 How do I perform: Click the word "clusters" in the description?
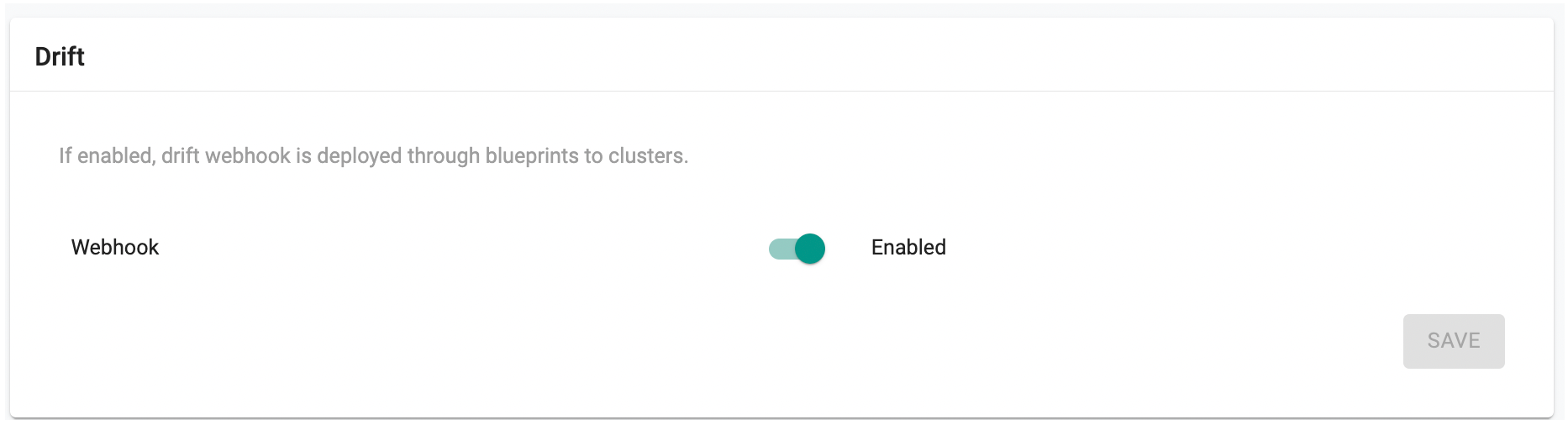(x=645, y=155)
